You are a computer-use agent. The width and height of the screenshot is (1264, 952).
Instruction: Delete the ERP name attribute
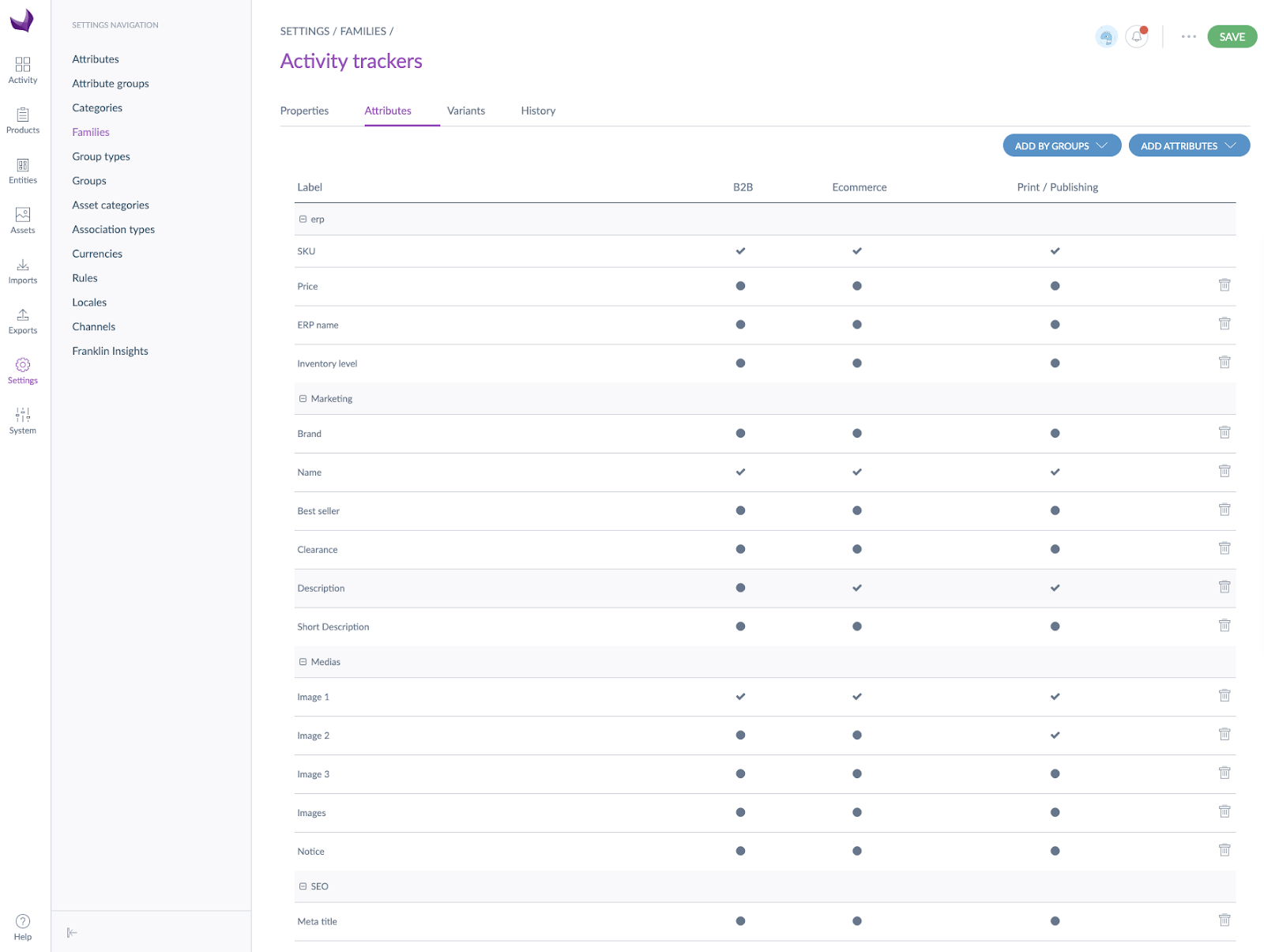point(1224,323)
